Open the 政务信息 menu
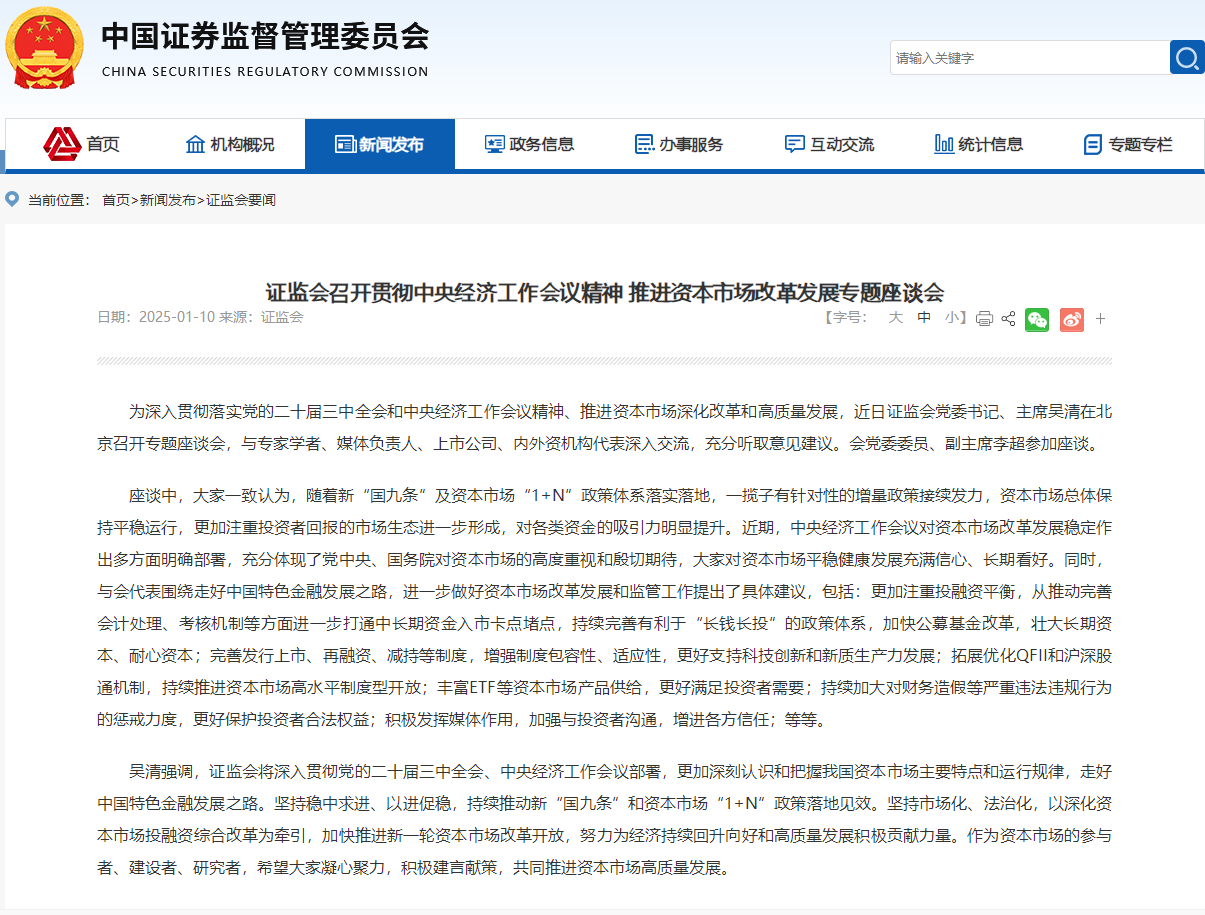Viewport: 1205px width, 915px height. (x=529, y=145)
